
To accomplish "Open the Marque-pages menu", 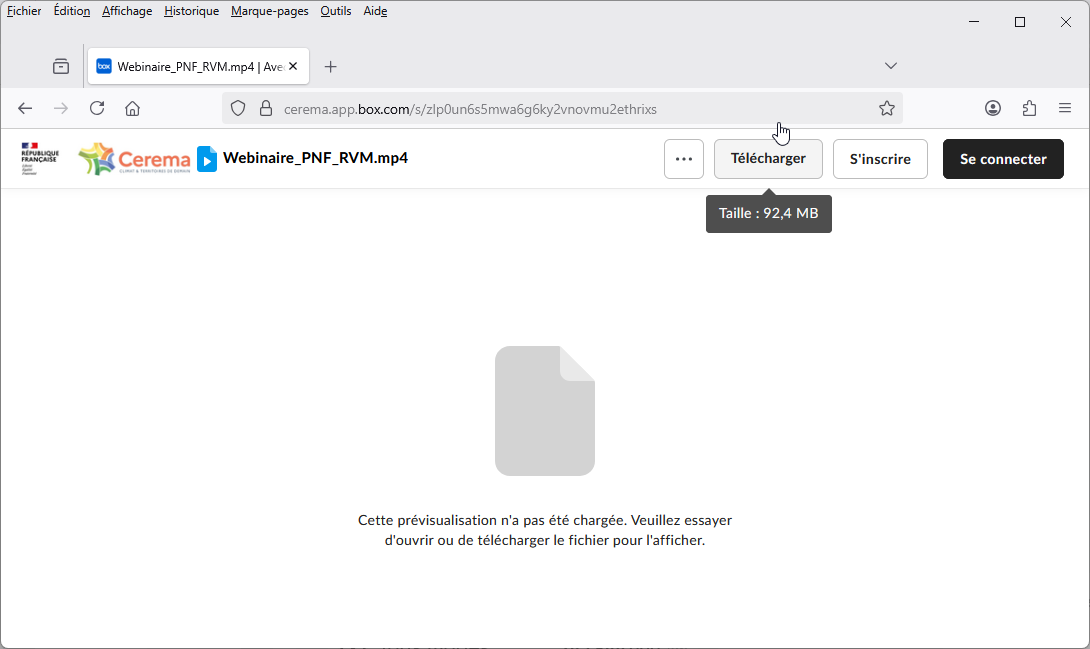I will (269, 11).
